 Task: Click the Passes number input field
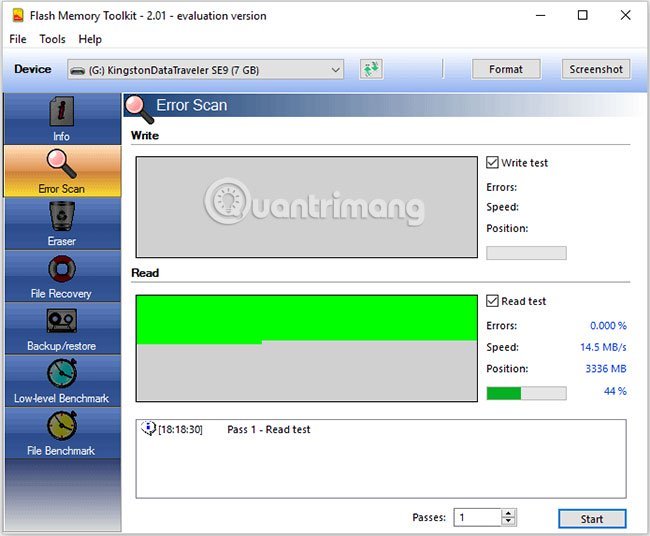(x=477, y=518)
